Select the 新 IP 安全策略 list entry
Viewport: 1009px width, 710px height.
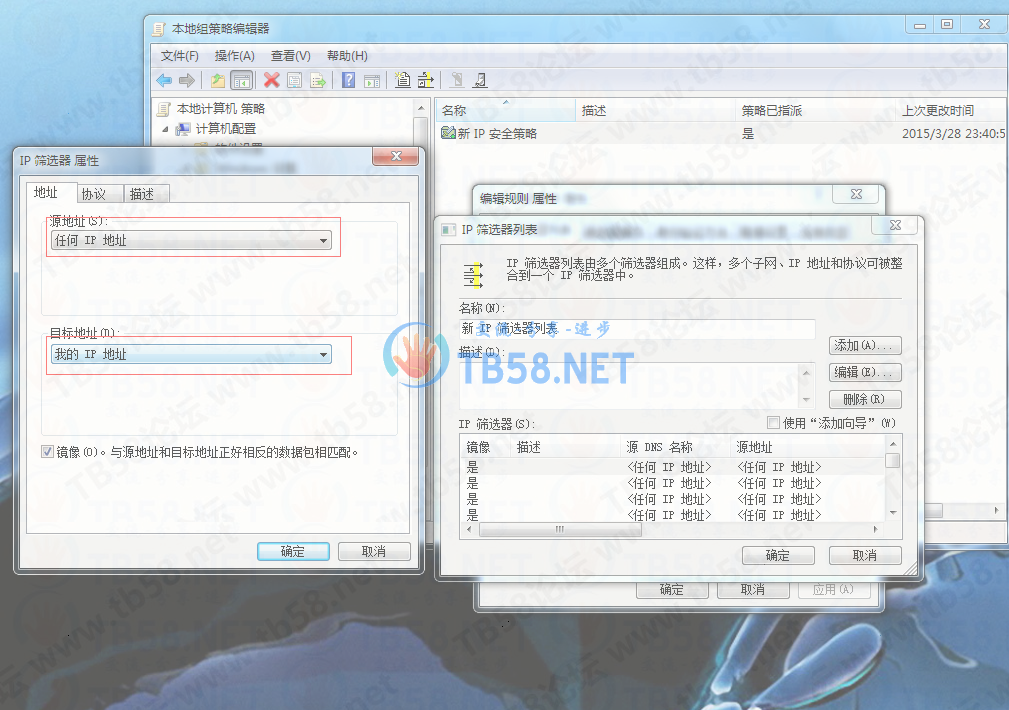point(497,133)
